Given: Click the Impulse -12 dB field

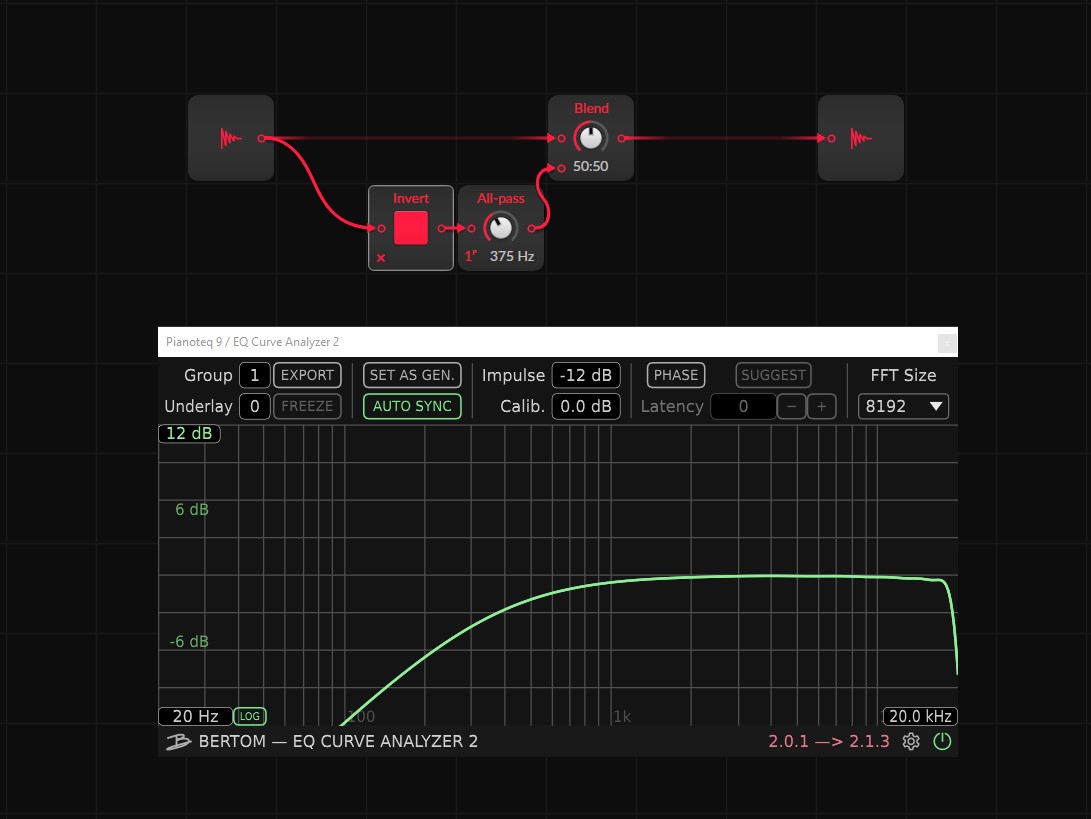Looking at the screenshot, I should tap(586, 375).
